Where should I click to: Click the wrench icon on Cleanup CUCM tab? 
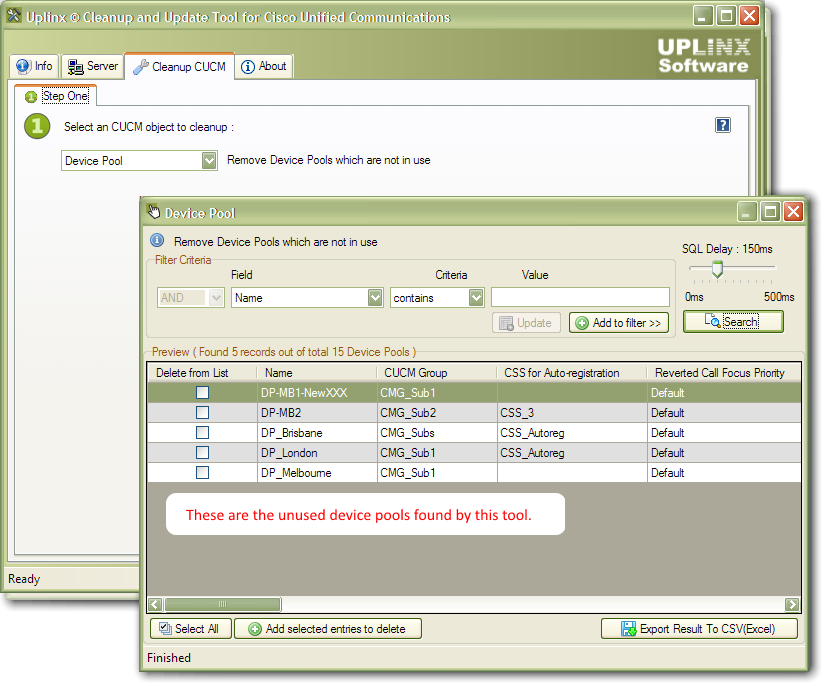pyautogui.click(x=142, y=66)
